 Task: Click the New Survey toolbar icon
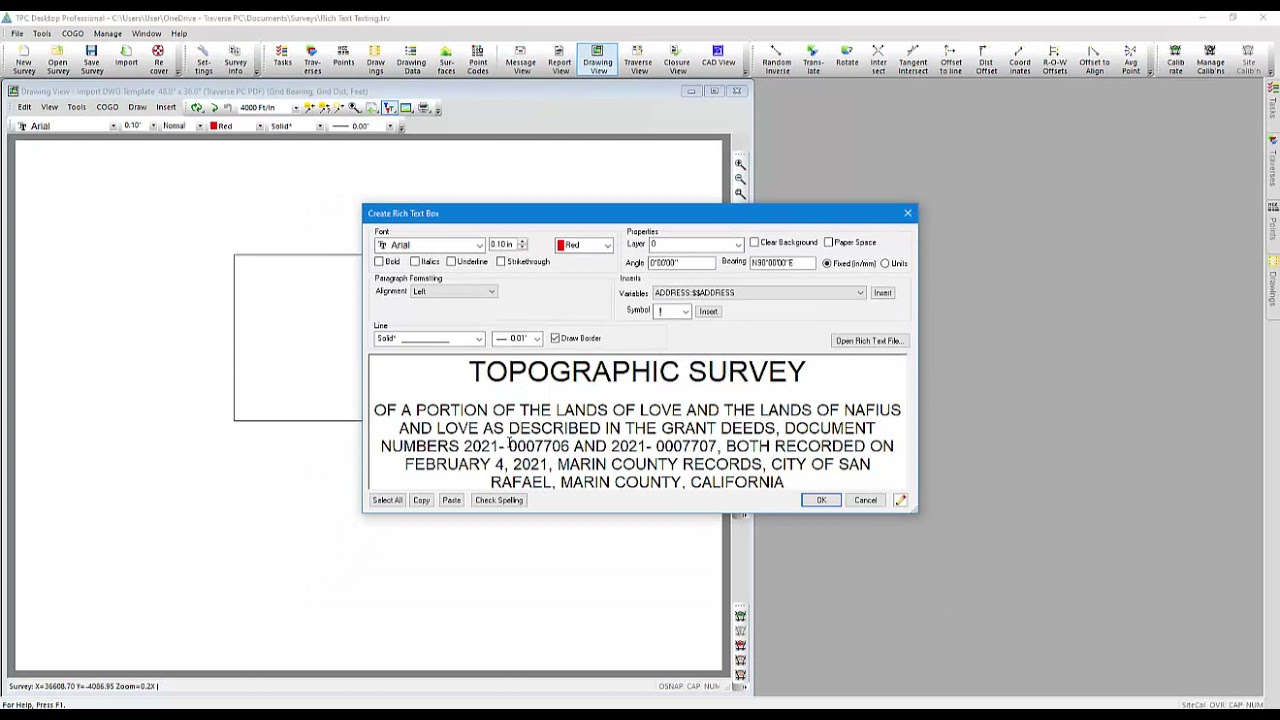pos(24,60)
